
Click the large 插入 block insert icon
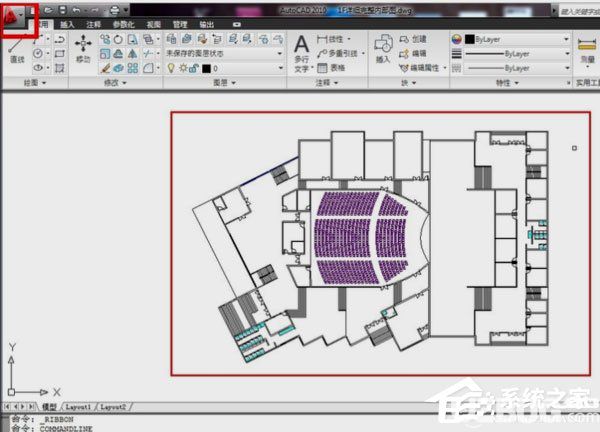click(x=383, y=48)
